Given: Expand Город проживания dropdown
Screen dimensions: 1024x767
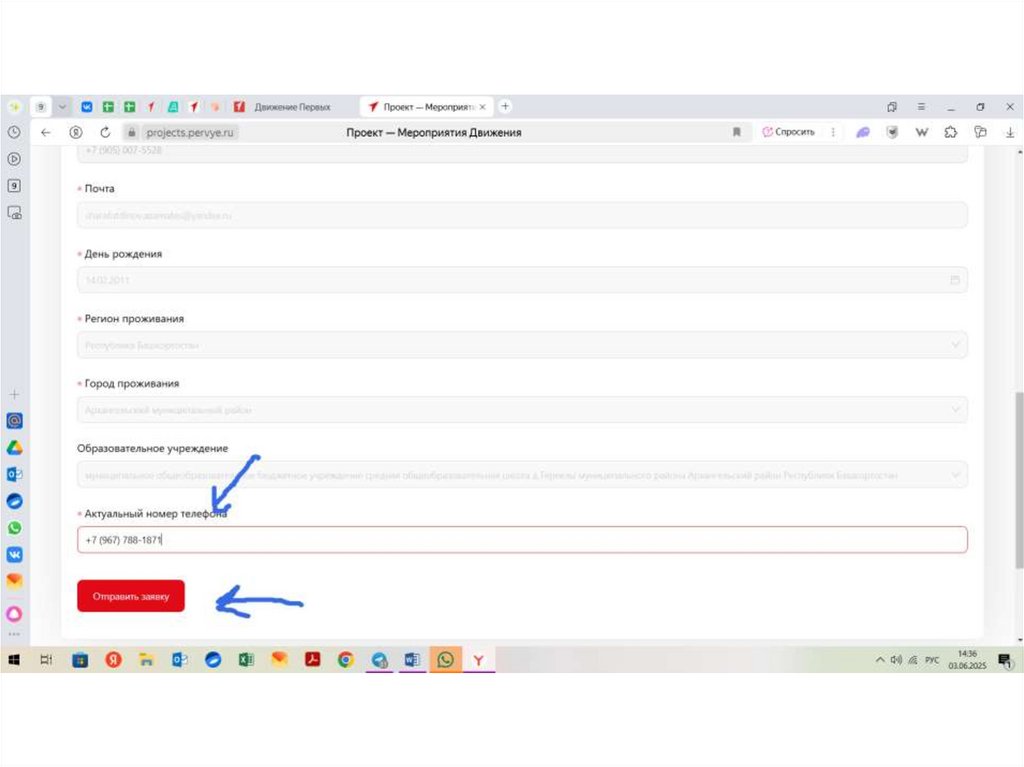Looking at the screenshot, I should [x=955, y=410].
